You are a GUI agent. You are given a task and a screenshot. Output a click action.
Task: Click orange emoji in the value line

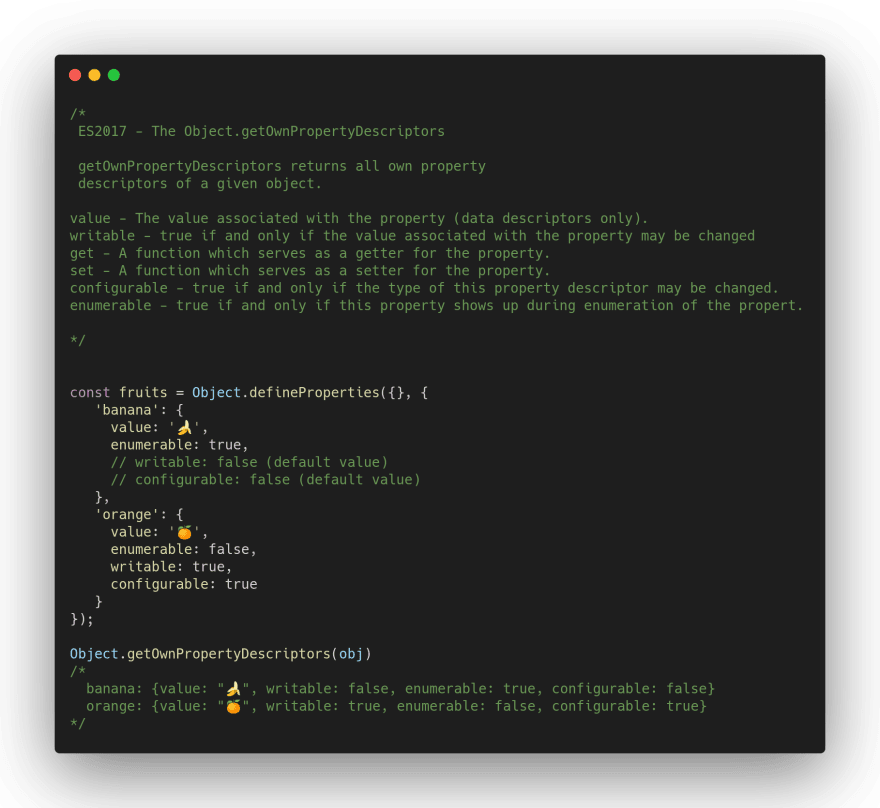pyautogui.click(x=184, y=532)
